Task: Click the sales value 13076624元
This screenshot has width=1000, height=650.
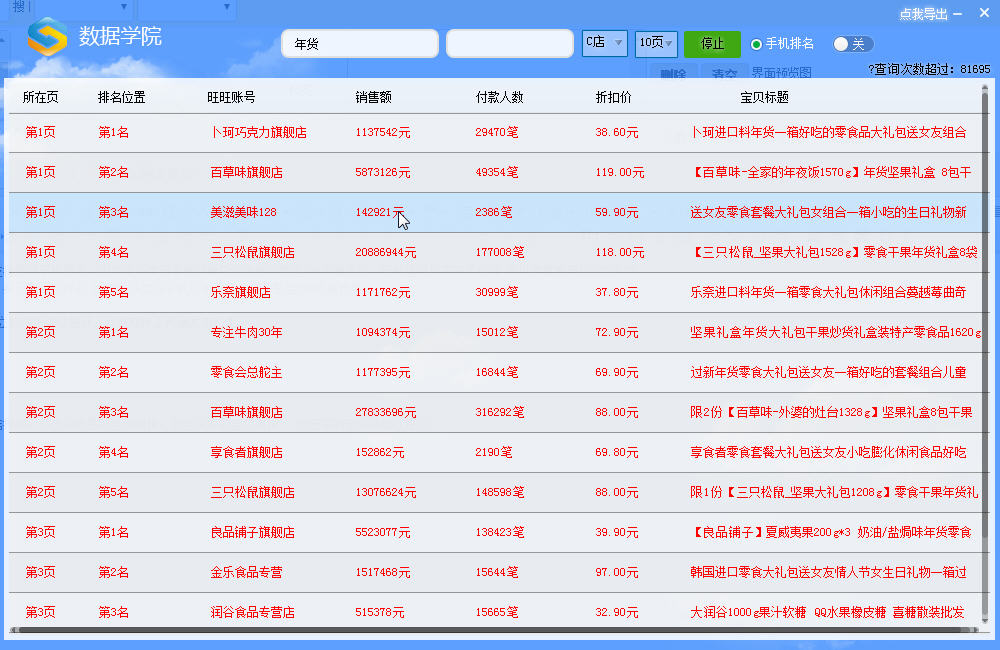Action: (x=386, y=492)
